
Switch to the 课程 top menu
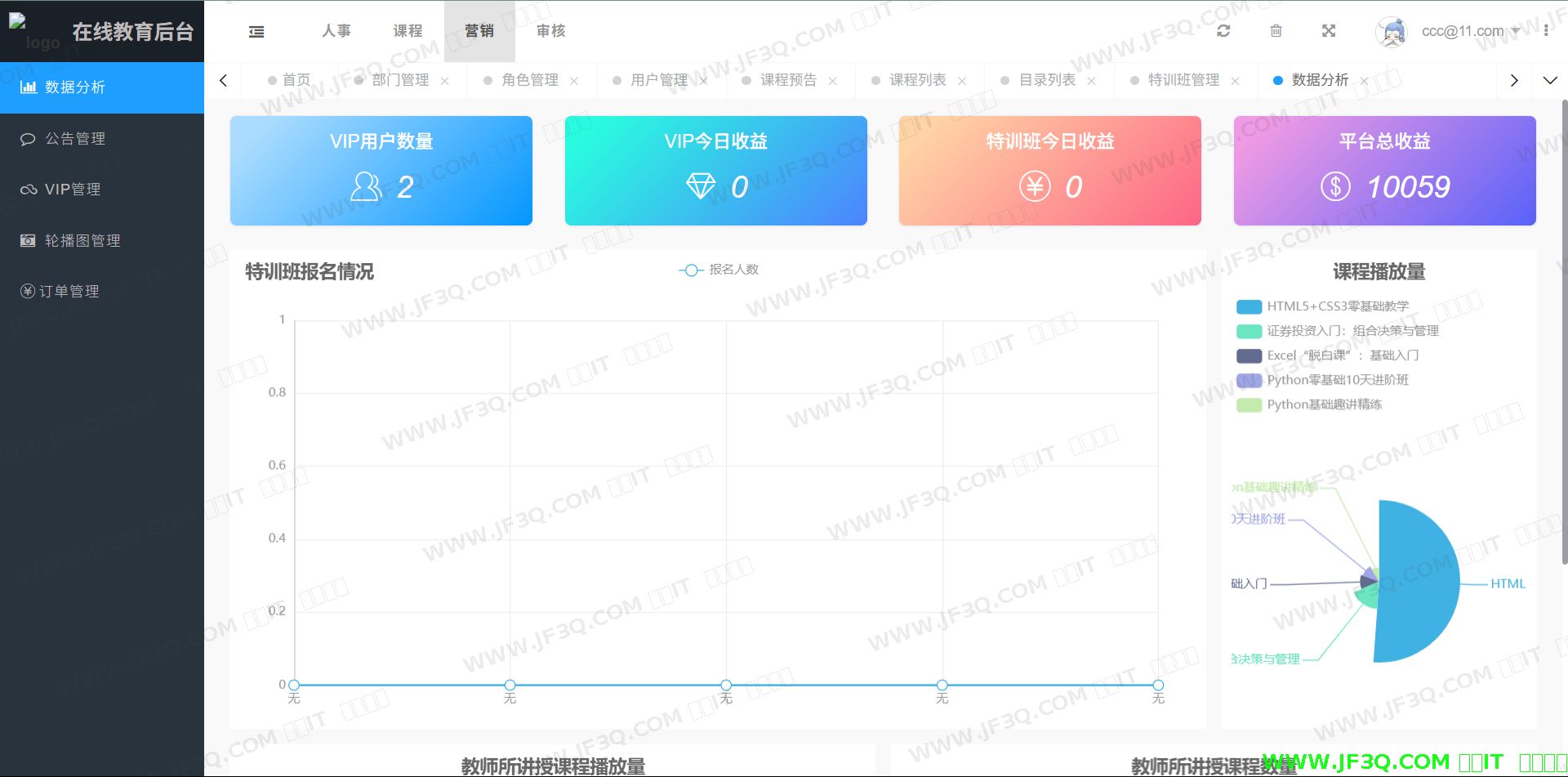coord(408,31)
